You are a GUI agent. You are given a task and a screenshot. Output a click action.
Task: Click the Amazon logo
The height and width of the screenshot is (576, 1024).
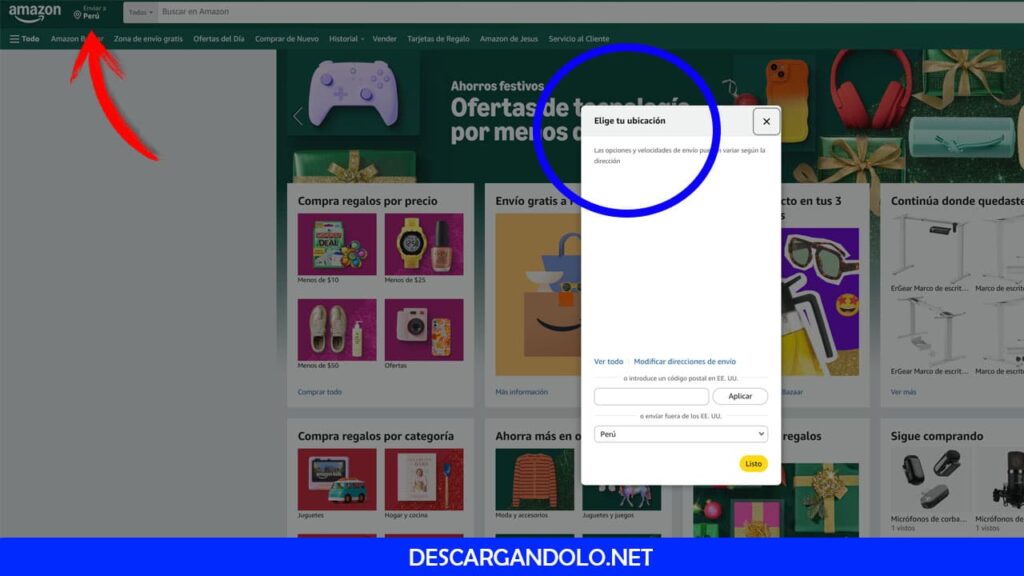[x=34, y=12]
